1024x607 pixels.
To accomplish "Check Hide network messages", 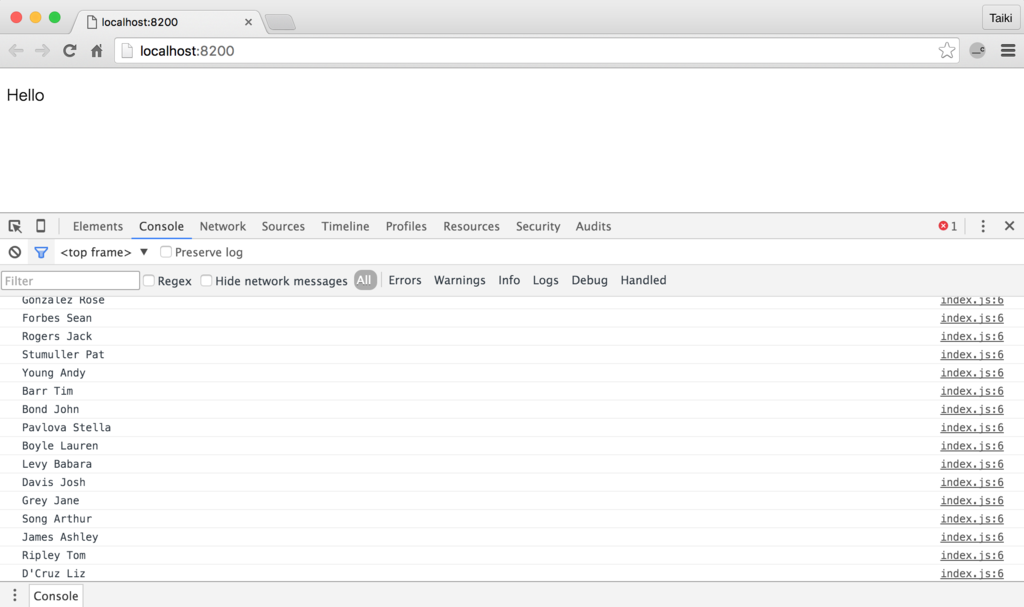I will click(206, 280).
